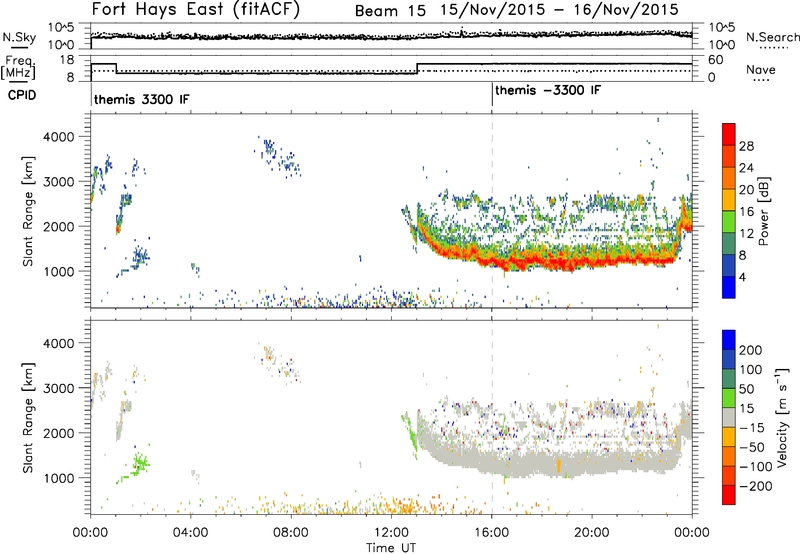
Task: Click the 'Freq. [MHz]' axis label
Action: pos(19,67)
